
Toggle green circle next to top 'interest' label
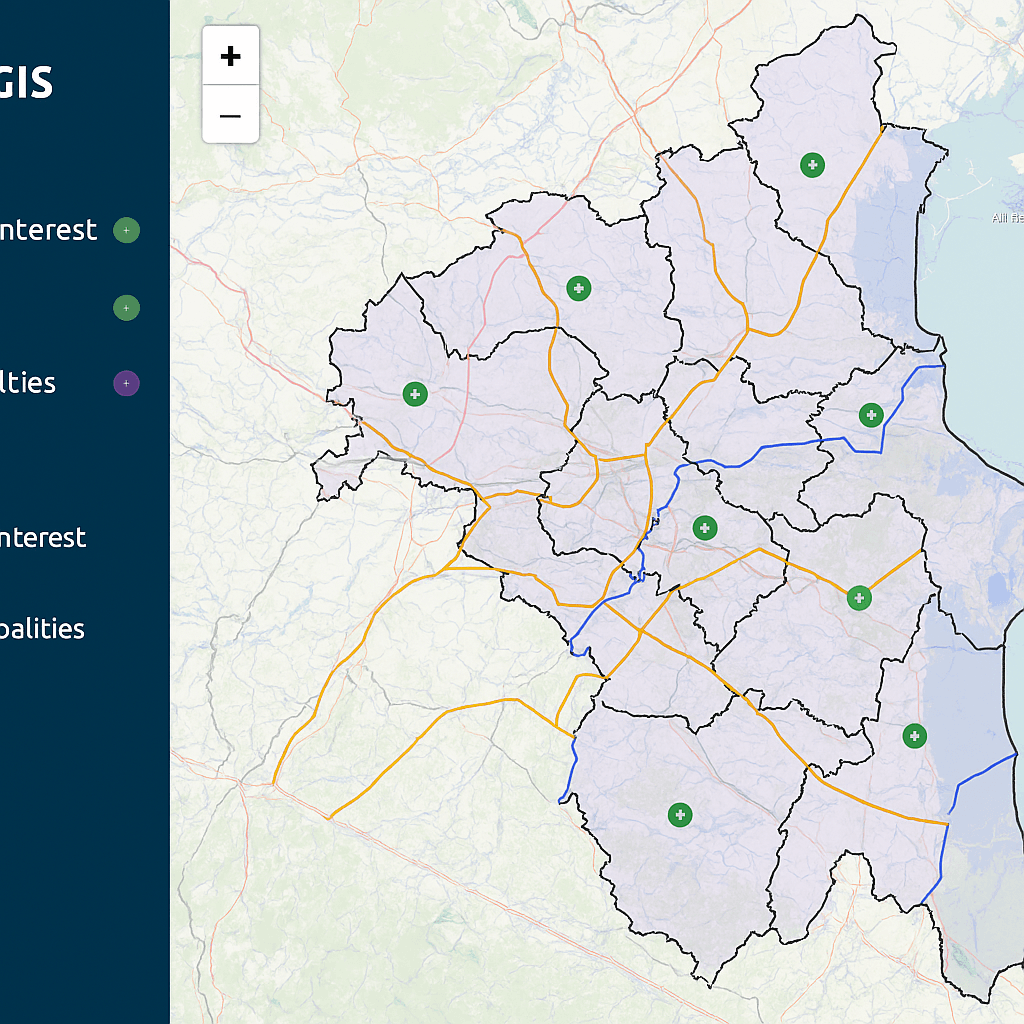[126, 231]
